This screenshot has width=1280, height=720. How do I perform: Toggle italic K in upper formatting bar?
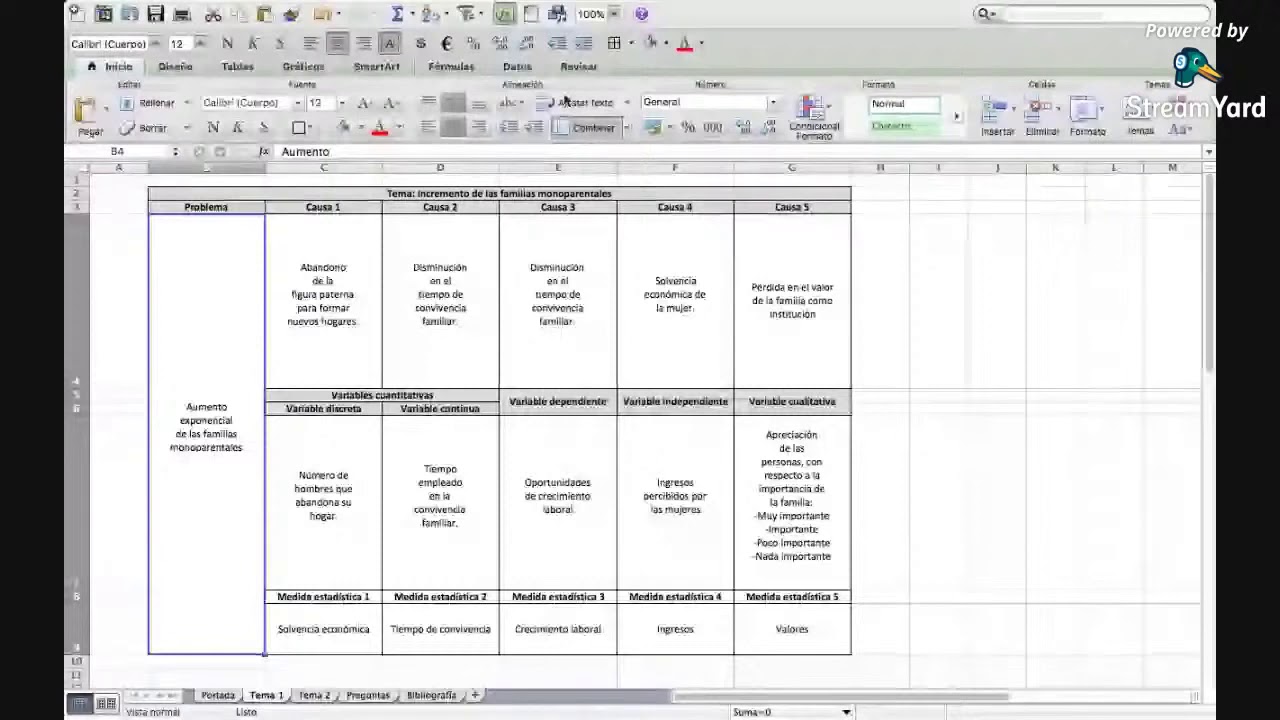(253, 43)
